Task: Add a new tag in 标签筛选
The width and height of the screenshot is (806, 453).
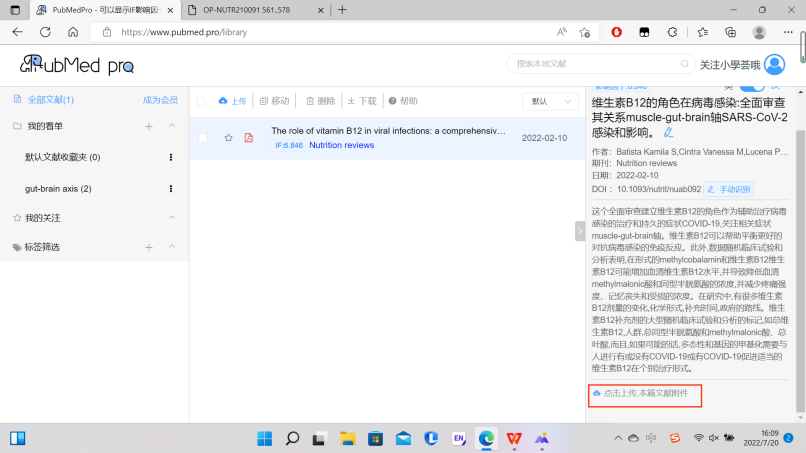Action: (x=149, y=248)
